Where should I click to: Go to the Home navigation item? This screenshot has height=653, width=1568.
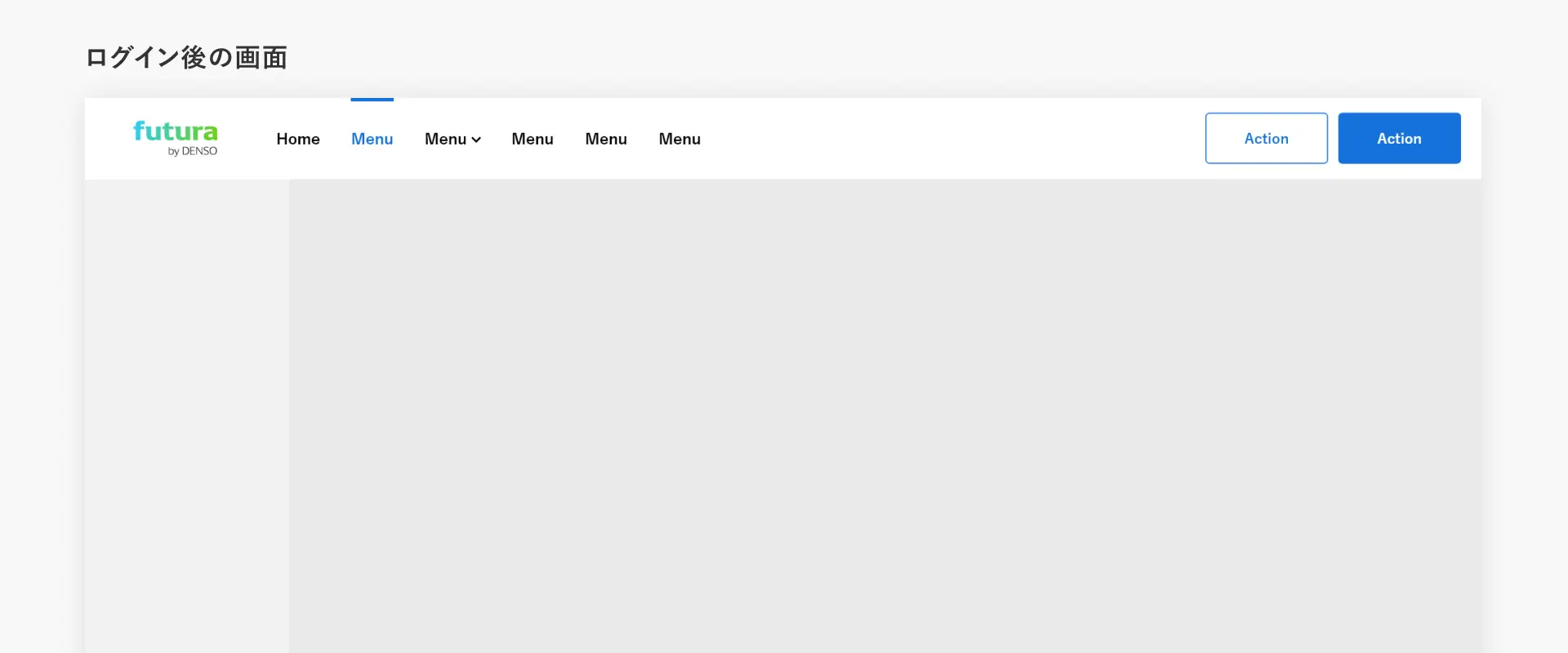click(x=298, y=139)
